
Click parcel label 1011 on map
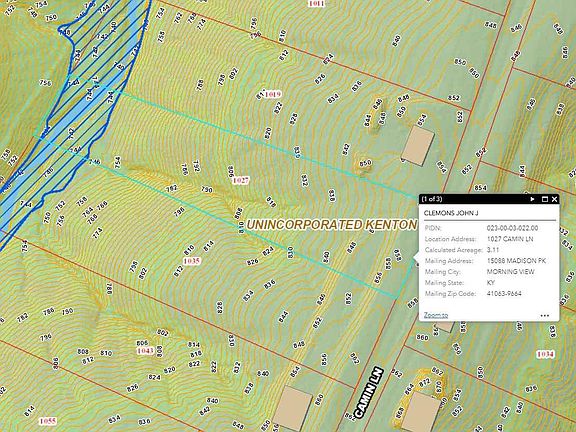tap(316, 4)
